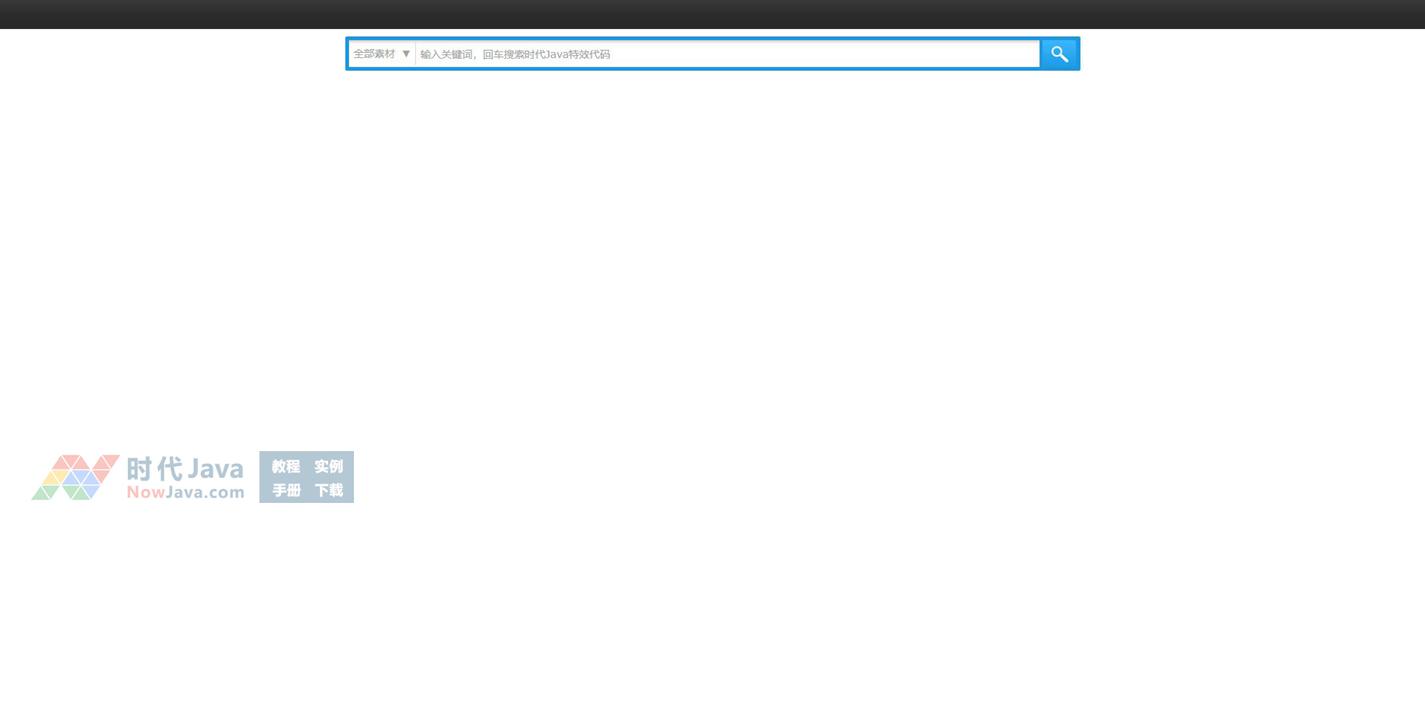Click the 教程 label in the badge
The width and height of the screenshot is (1425, 718).
pyautogui.click(x=286, y=466)
